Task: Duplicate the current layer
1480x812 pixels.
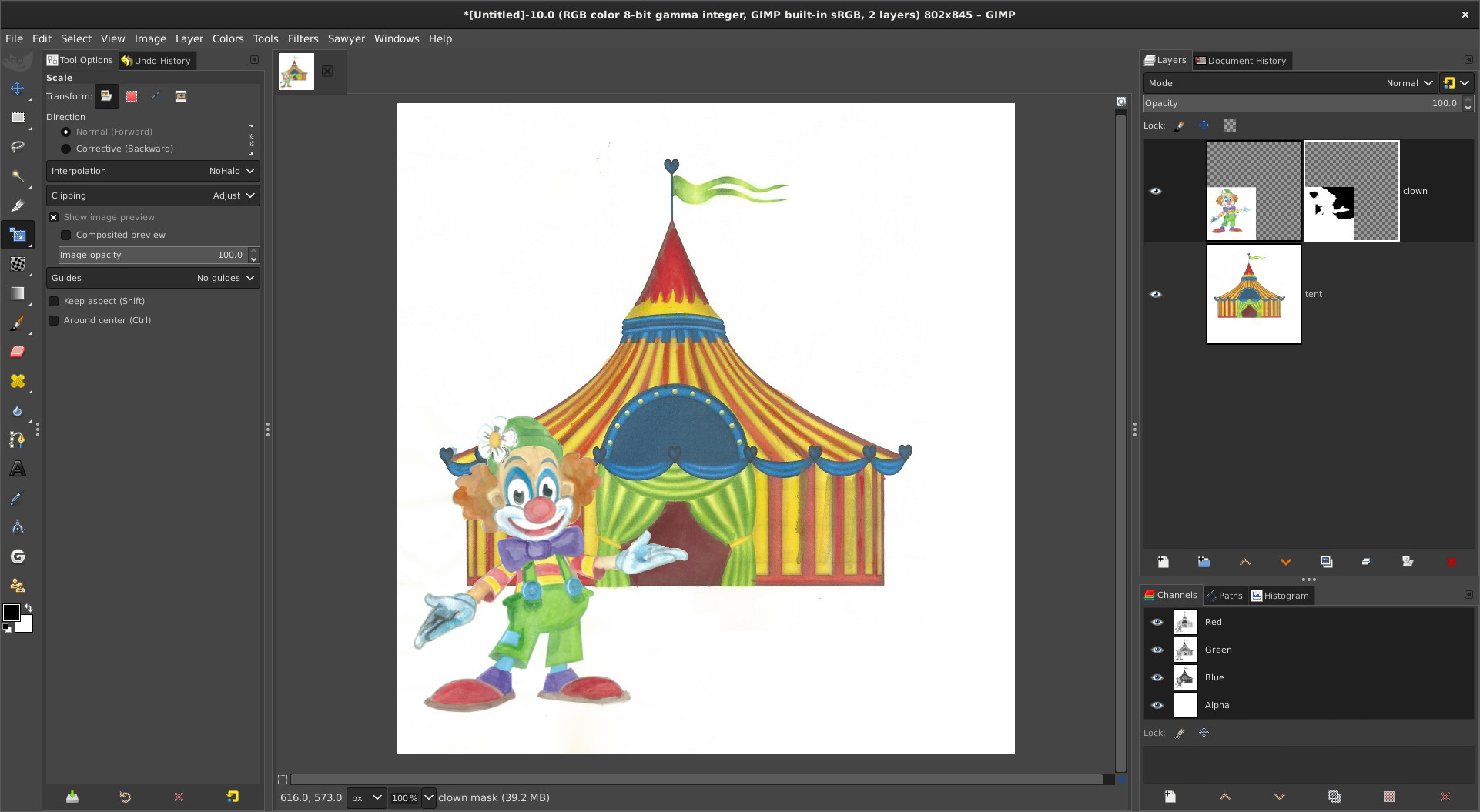Action: point(1326,562)
